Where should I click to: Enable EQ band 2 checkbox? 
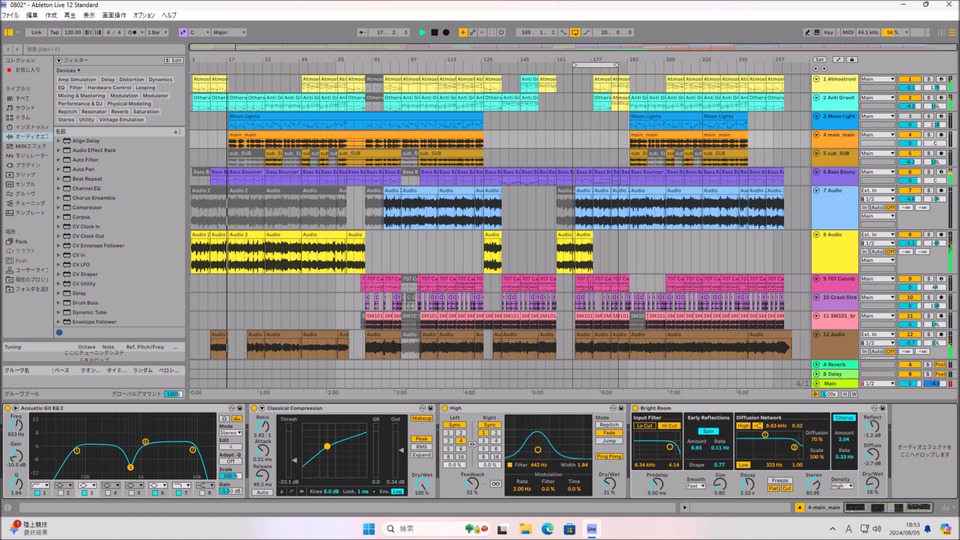point(61,492)
